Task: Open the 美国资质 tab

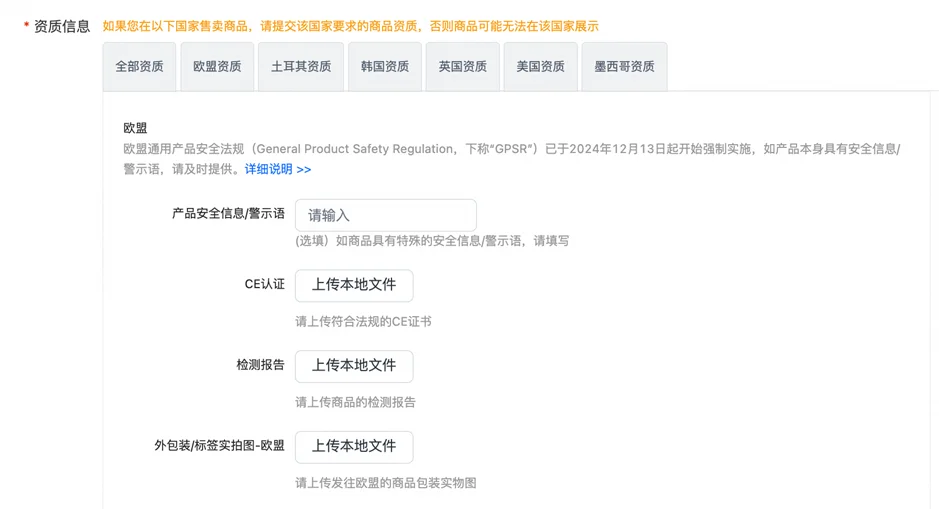Action: click(540, 67)
